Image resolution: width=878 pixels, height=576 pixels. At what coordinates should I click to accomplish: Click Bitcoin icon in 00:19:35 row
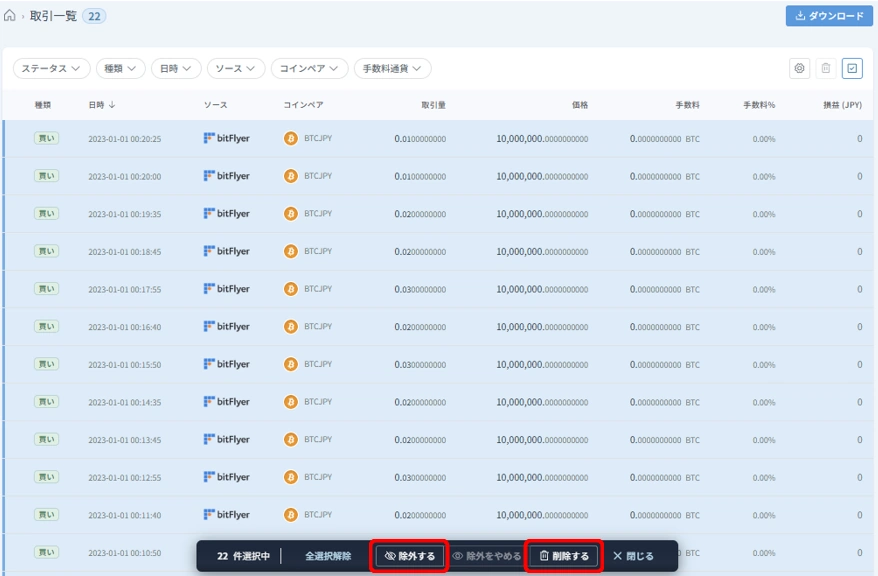click(x=291, y=214)
